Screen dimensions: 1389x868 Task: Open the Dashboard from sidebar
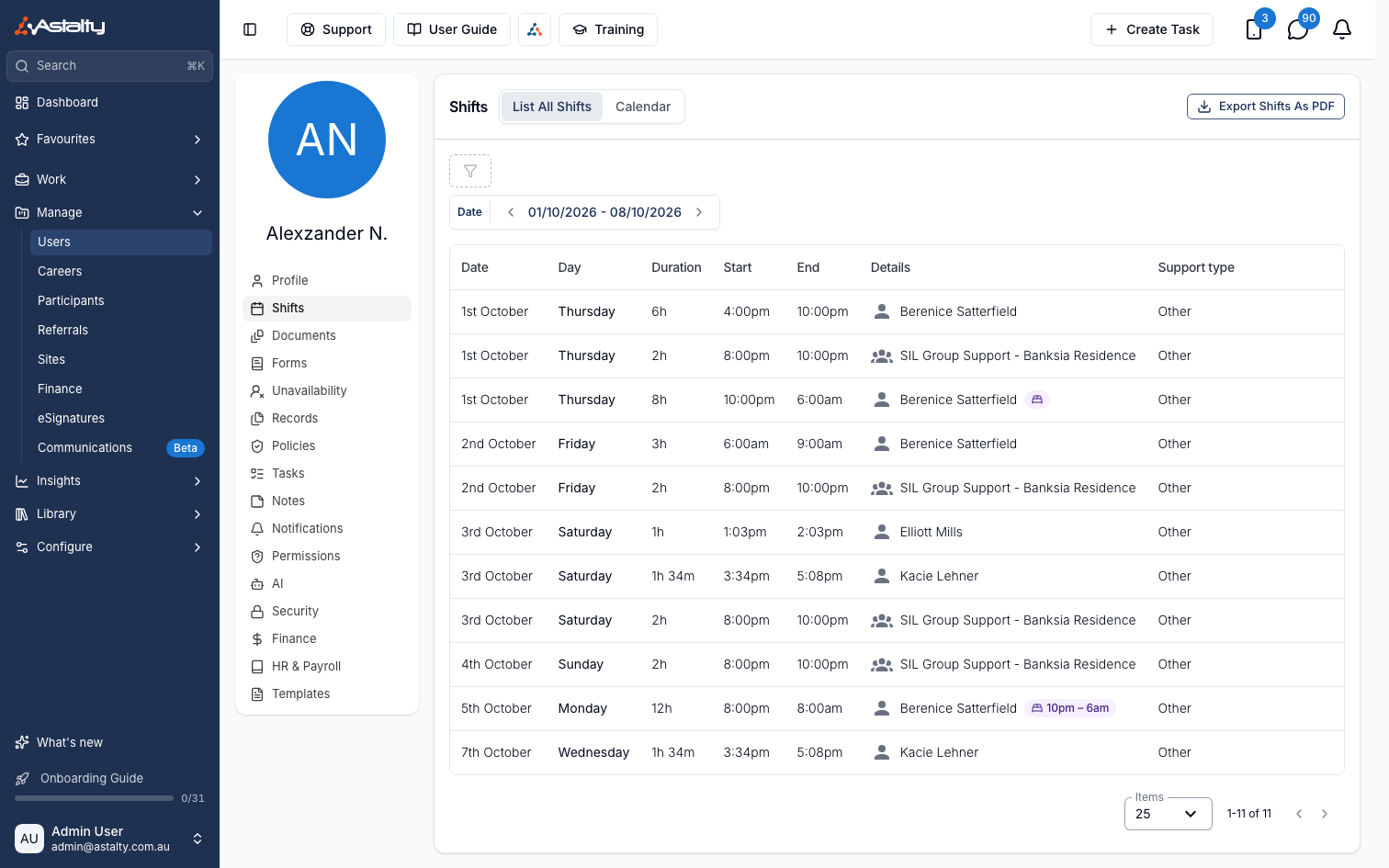[x=110, y=103]
